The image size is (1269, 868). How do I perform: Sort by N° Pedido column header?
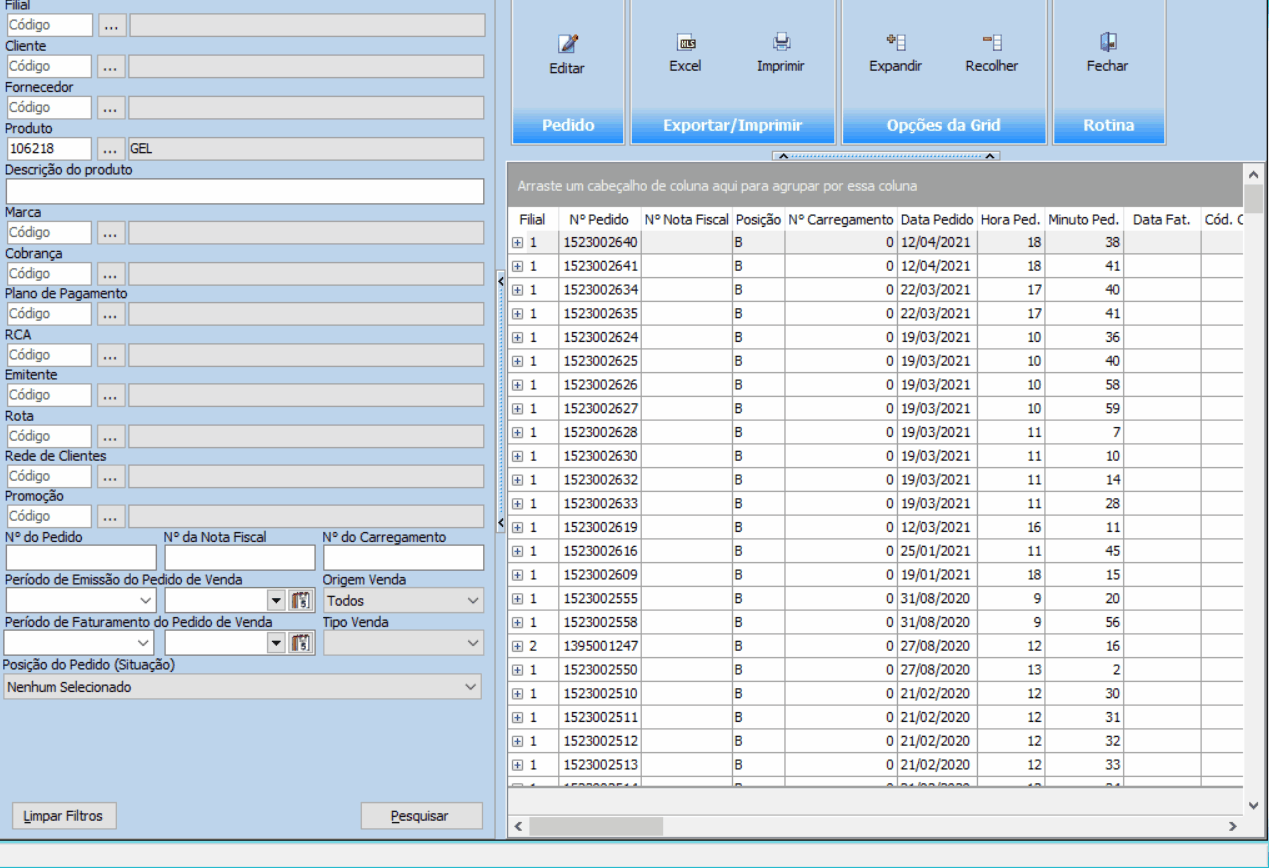tap(600, 219)
